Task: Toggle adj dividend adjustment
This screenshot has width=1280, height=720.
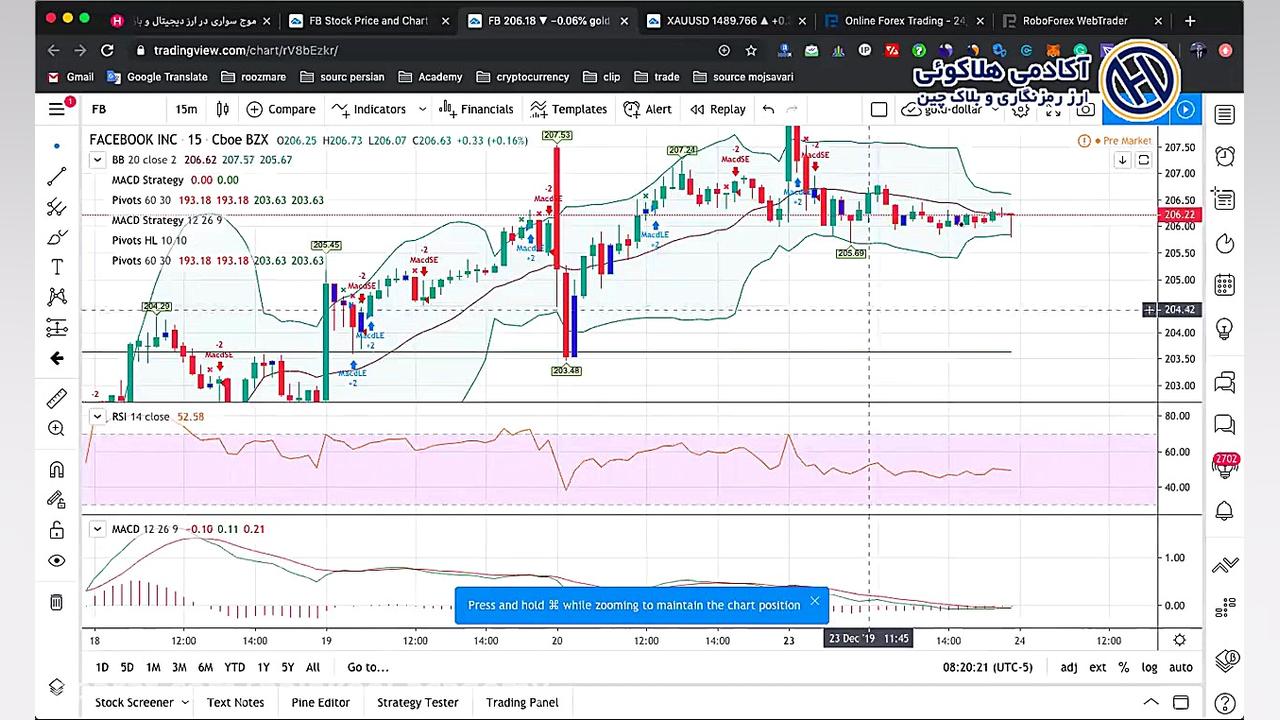Action: [1069, 667]
